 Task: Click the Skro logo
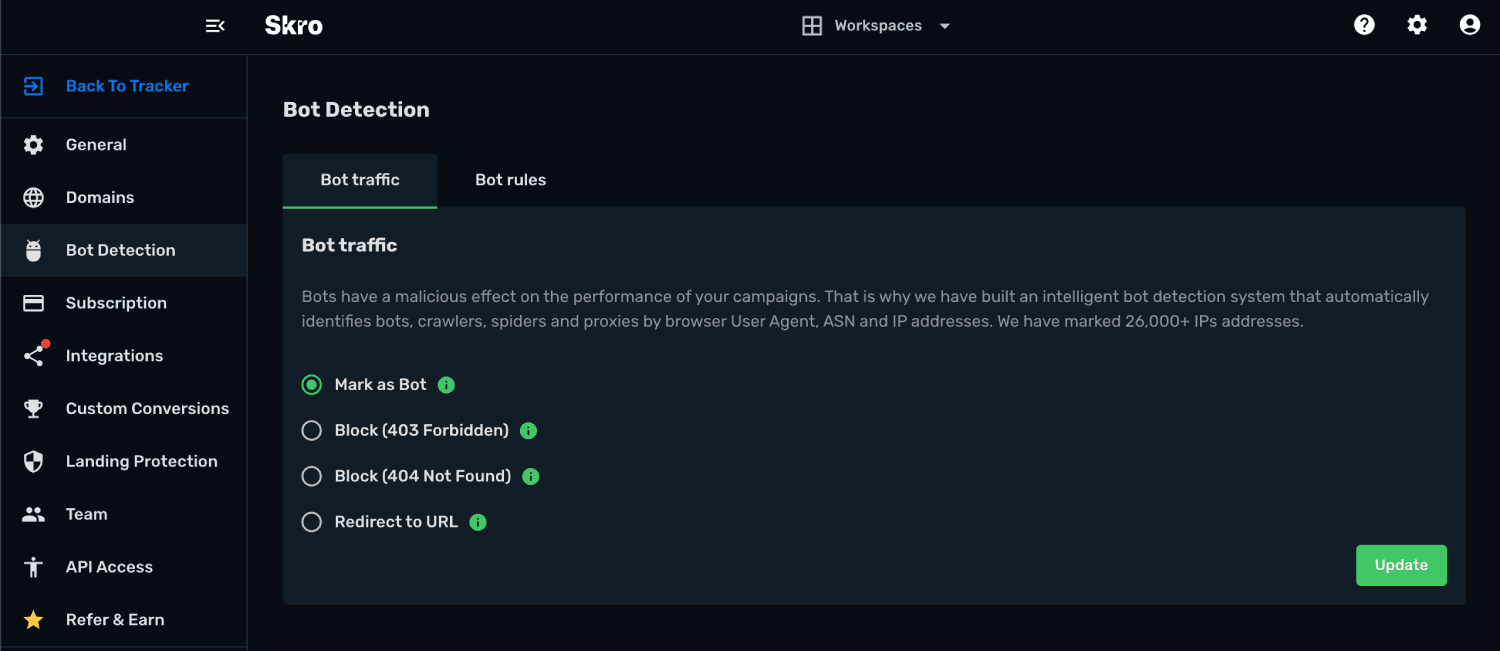(x=293, y=26)
